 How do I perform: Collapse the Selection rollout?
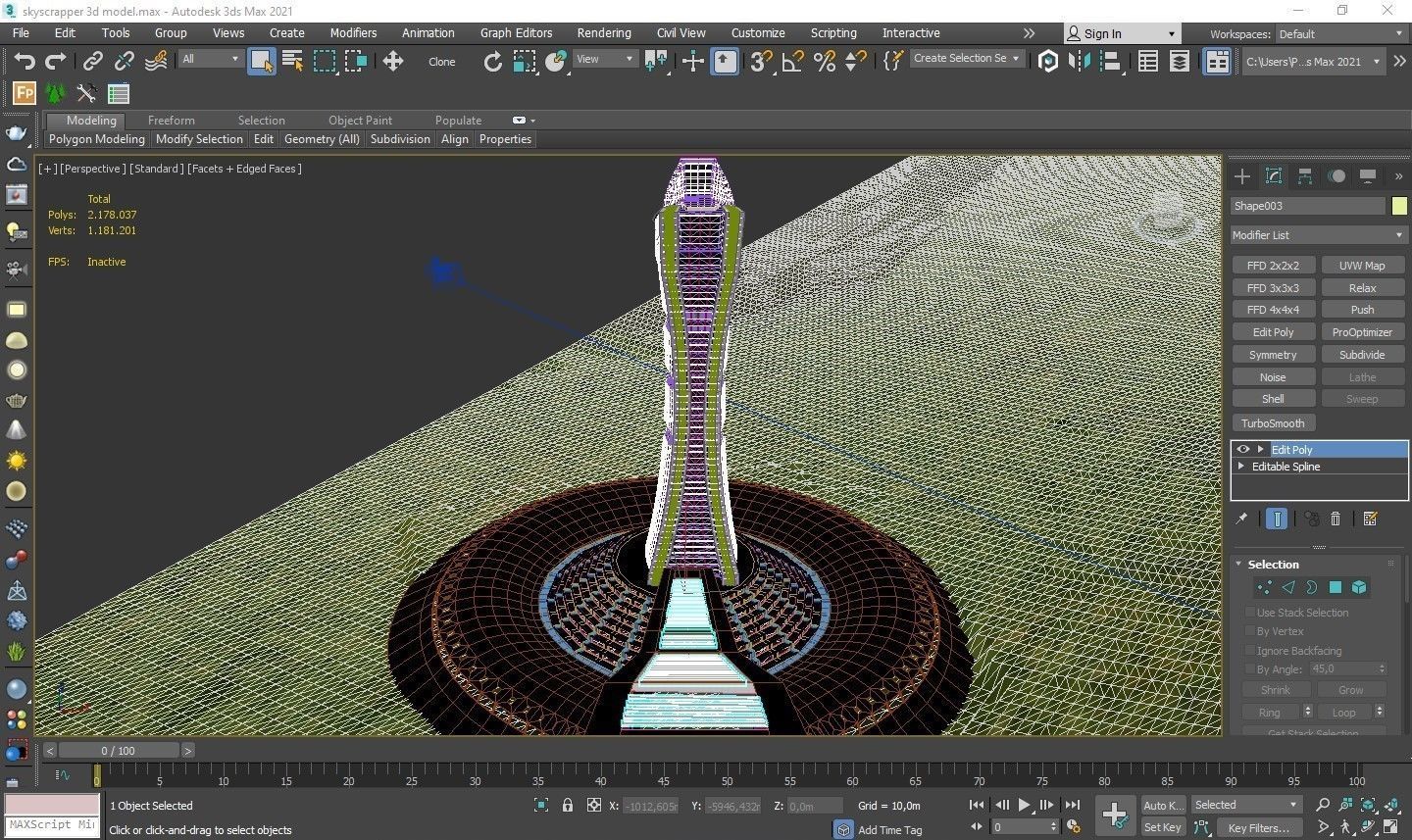(x=1238, y=564)
